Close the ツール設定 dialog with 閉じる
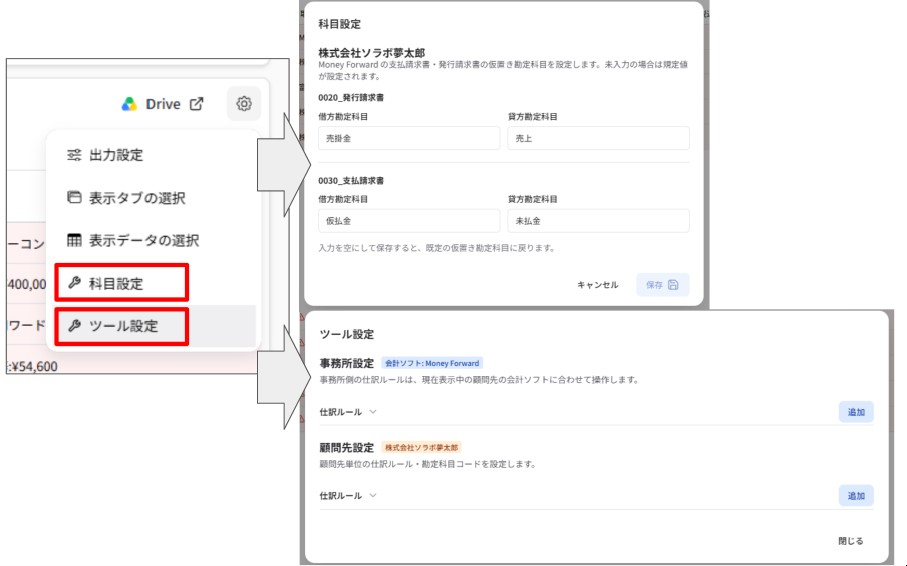Image resolution: width=907 pixels, height=566 pixels. pos(851,541)
